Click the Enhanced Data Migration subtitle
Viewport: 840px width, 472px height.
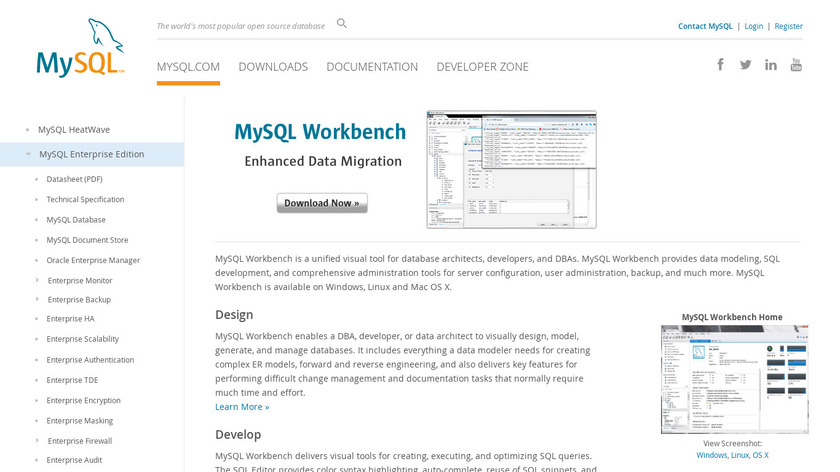(323, 161)
